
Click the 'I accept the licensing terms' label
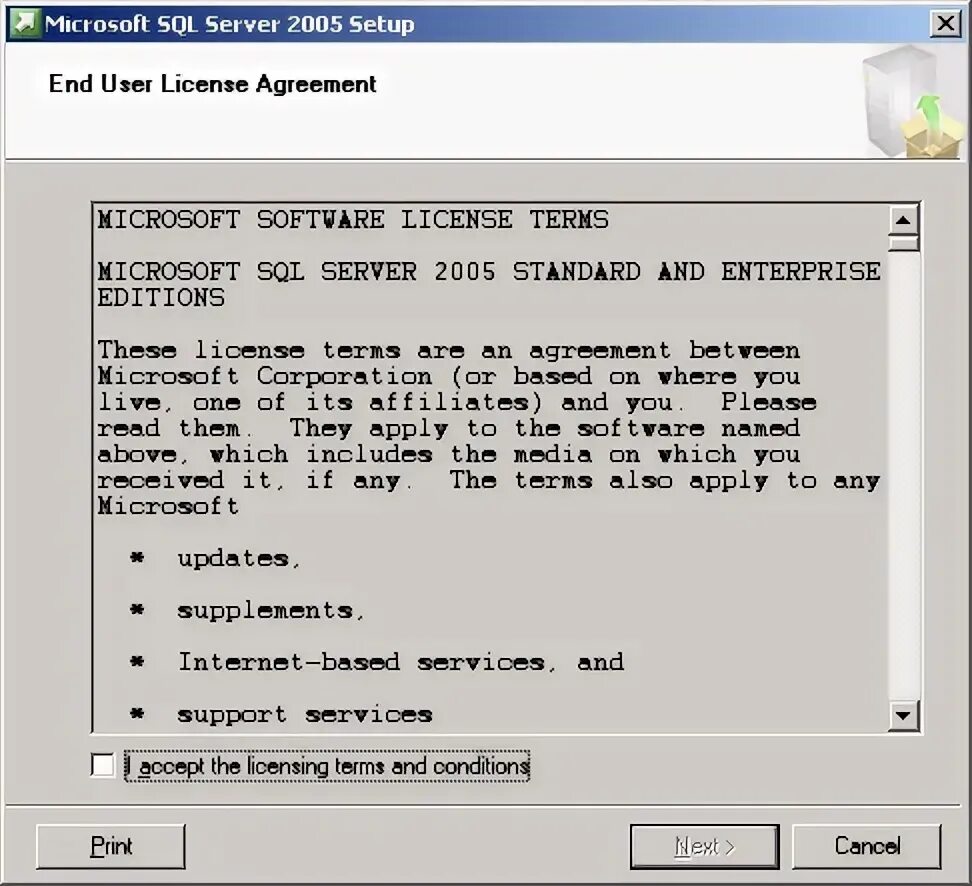click(327, 766)
